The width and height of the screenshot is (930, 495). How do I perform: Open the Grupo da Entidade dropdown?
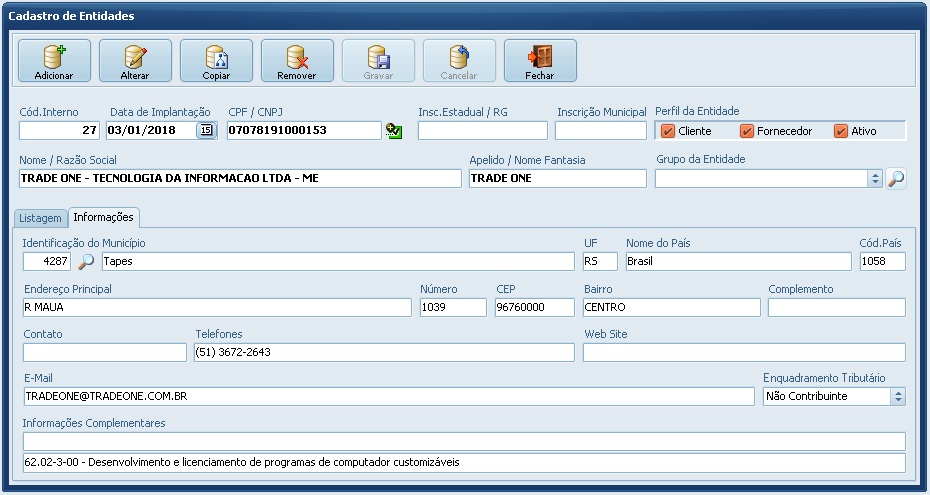pos(875,178)
